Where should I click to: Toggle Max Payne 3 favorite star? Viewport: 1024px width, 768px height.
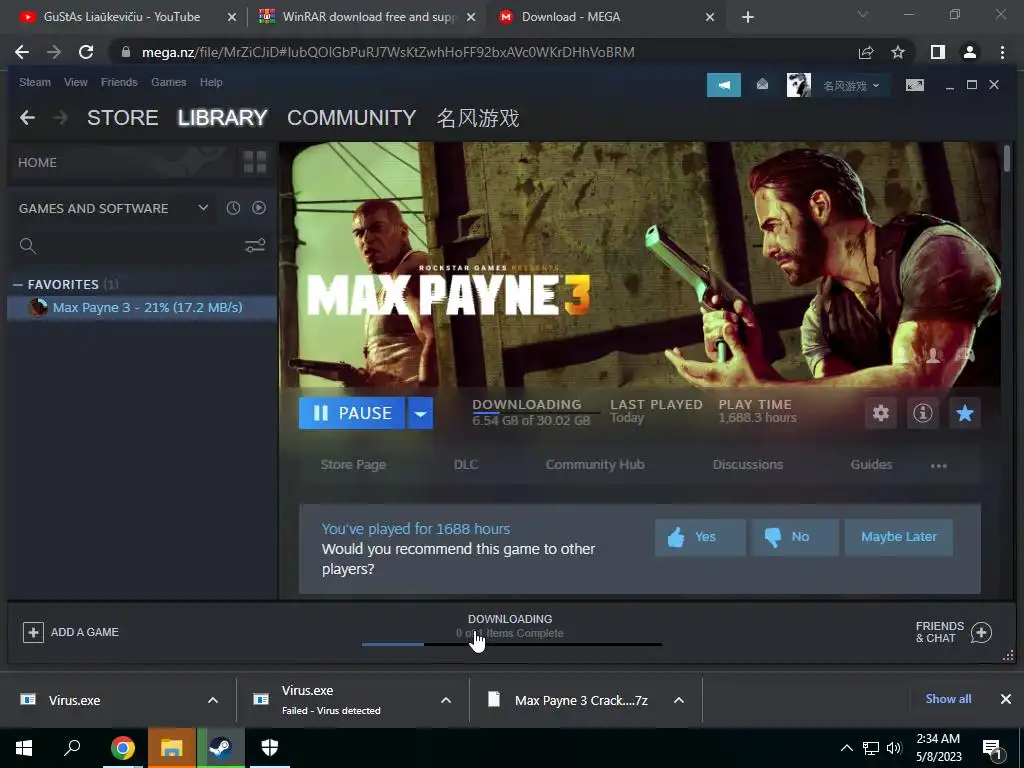tap(965, 413)
